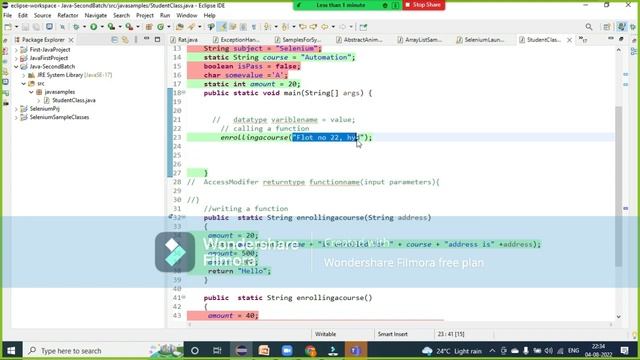Click Collapse All in Package Explorer

click(114, 40)
